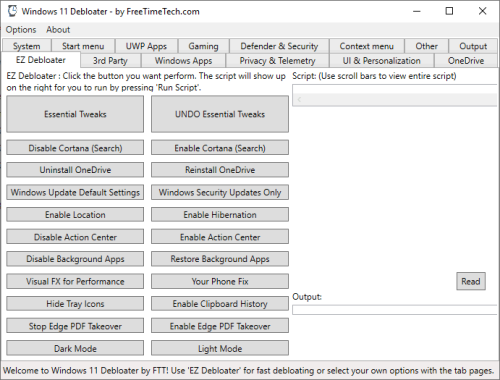The width and height of the screenshot is (500, 380).
Task: Click the app icon in title bar
Action: (x=12, y=11)
